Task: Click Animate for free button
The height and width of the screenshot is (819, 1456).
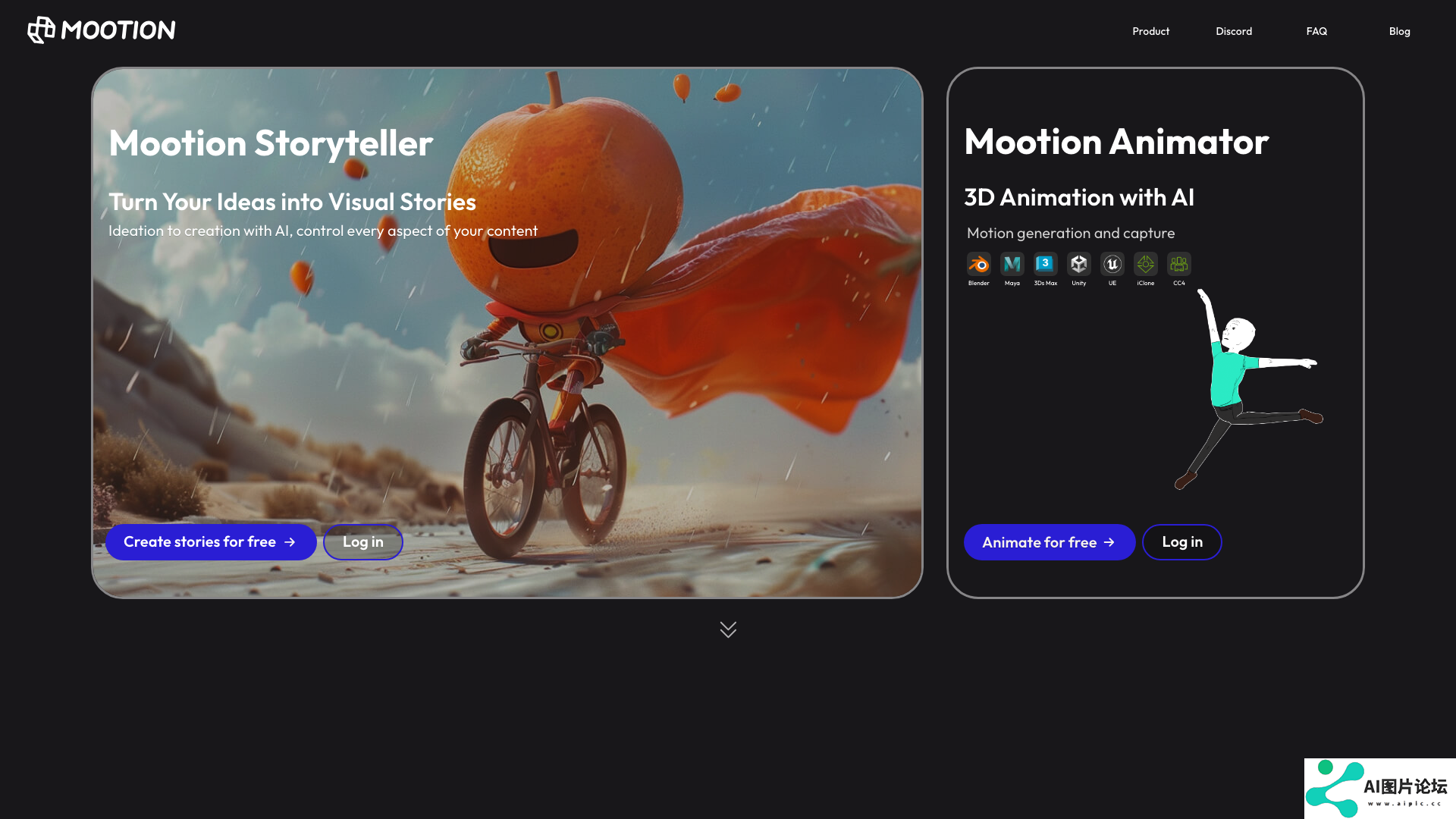Action: coord(1050,542)
